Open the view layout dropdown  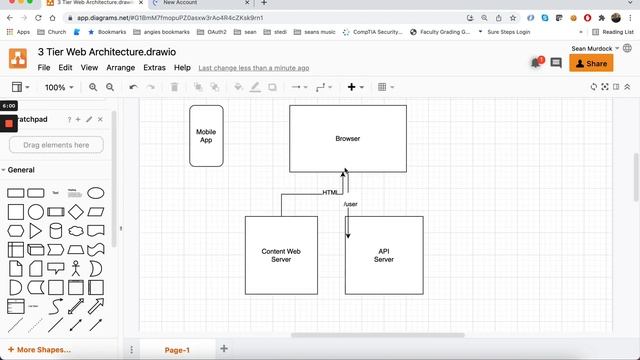click(x=20, y=87)
